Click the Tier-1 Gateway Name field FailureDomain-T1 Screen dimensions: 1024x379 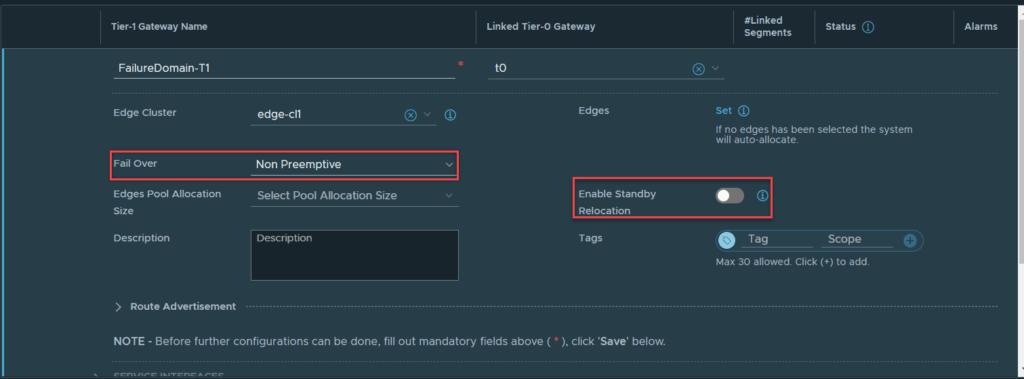click(x=284, y=68)
